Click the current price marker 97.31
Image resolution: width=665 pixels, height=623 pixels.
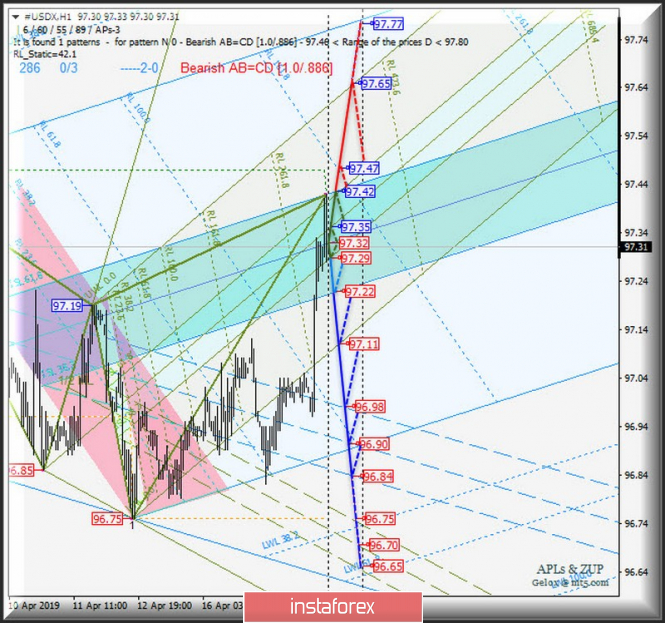635,247
